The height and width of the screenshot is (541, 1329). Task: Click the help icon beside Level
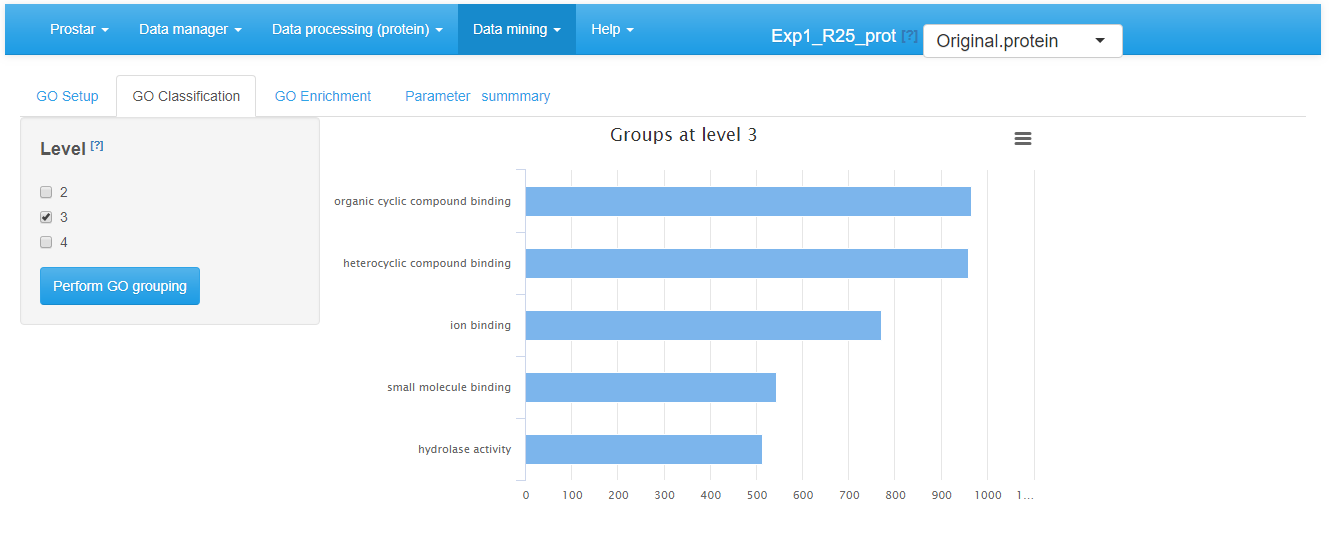click(97, 146)
